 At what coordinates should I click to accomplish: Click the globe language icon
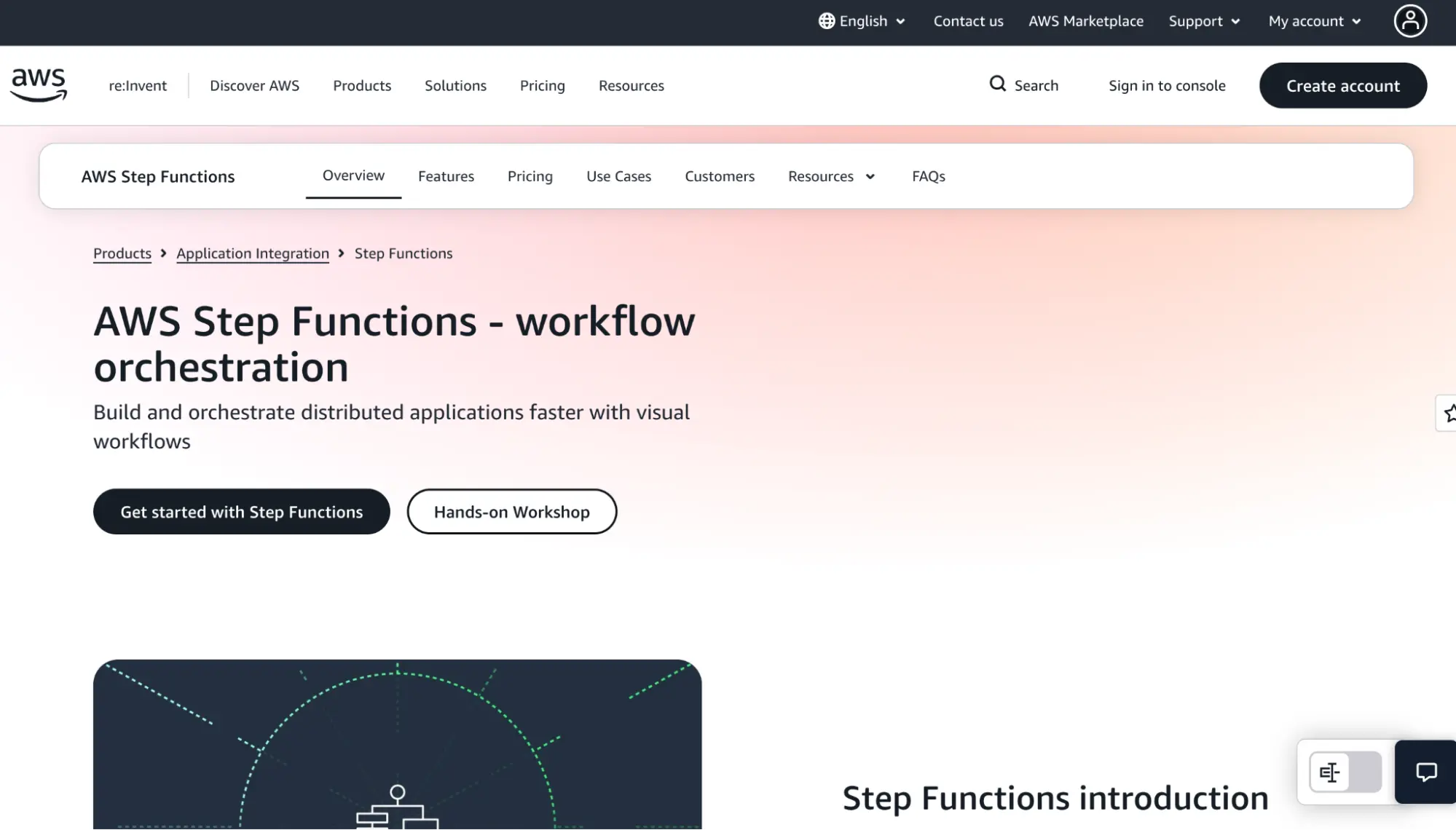[826, 21]
